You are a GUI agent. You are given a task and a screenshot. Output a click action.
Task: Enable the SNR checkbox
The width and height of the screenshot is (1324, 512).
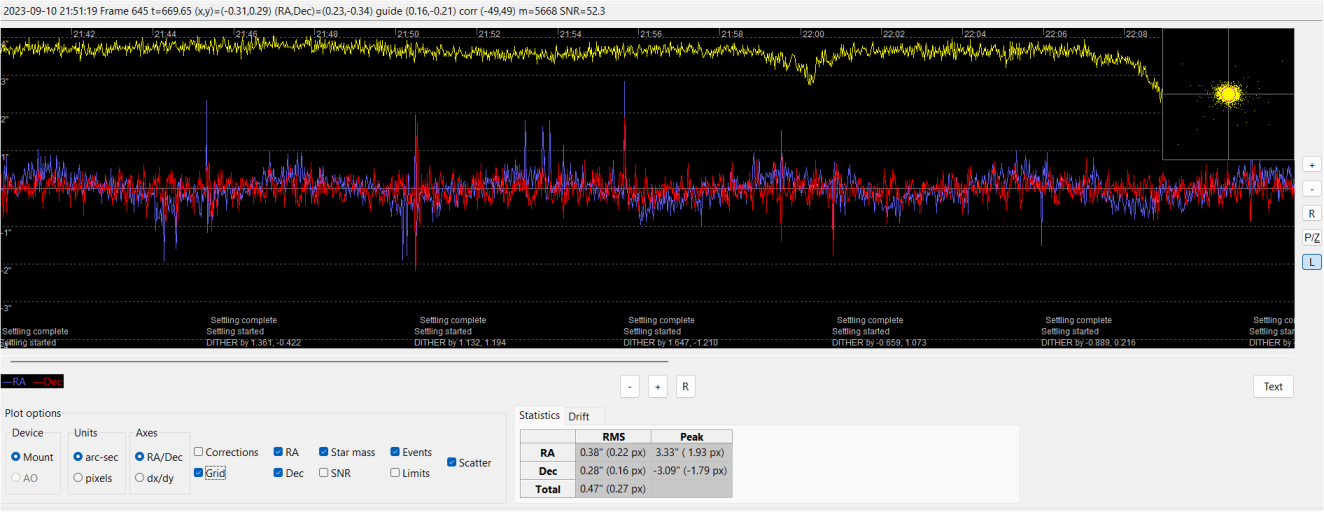coord(335,473)
